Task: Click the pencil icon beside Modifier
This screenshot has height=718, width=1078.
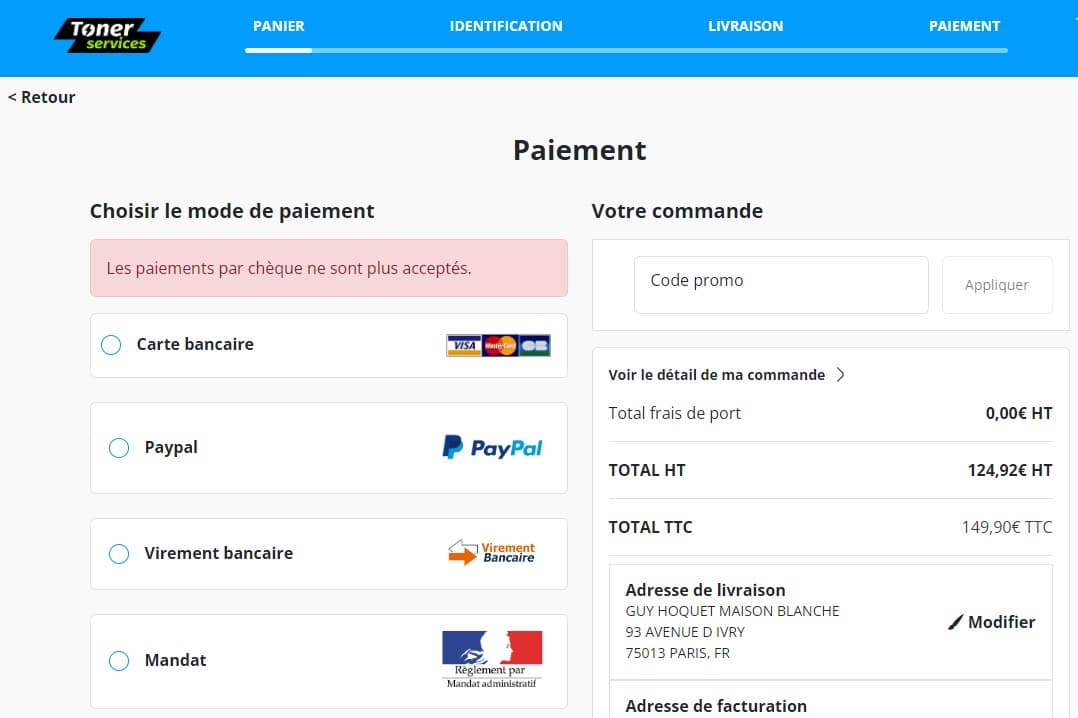Action: click(x=955, y=622)
